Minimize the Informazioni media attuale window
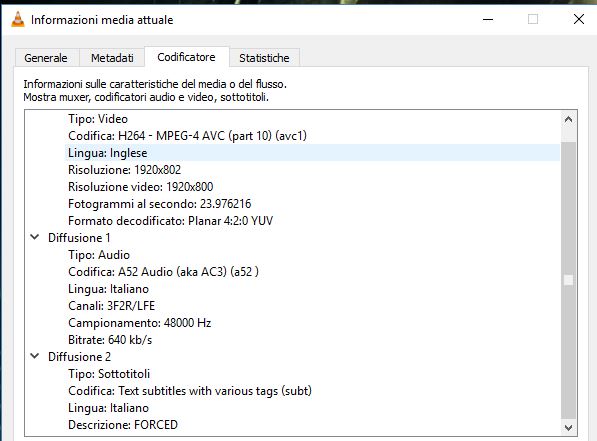The image size is (597, 441). 488,19
